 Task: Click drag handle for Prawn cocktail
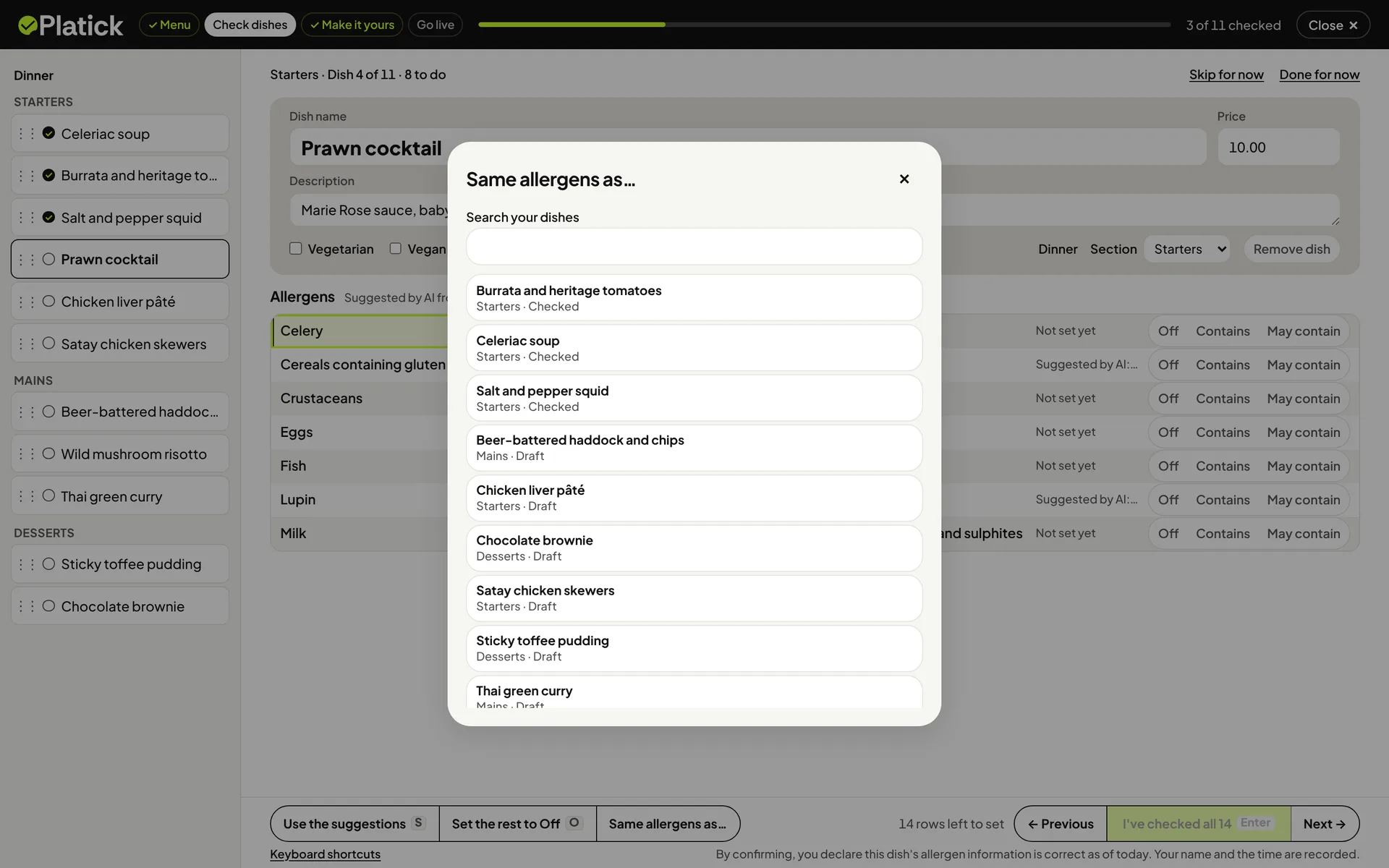click(x=26, y=260)
